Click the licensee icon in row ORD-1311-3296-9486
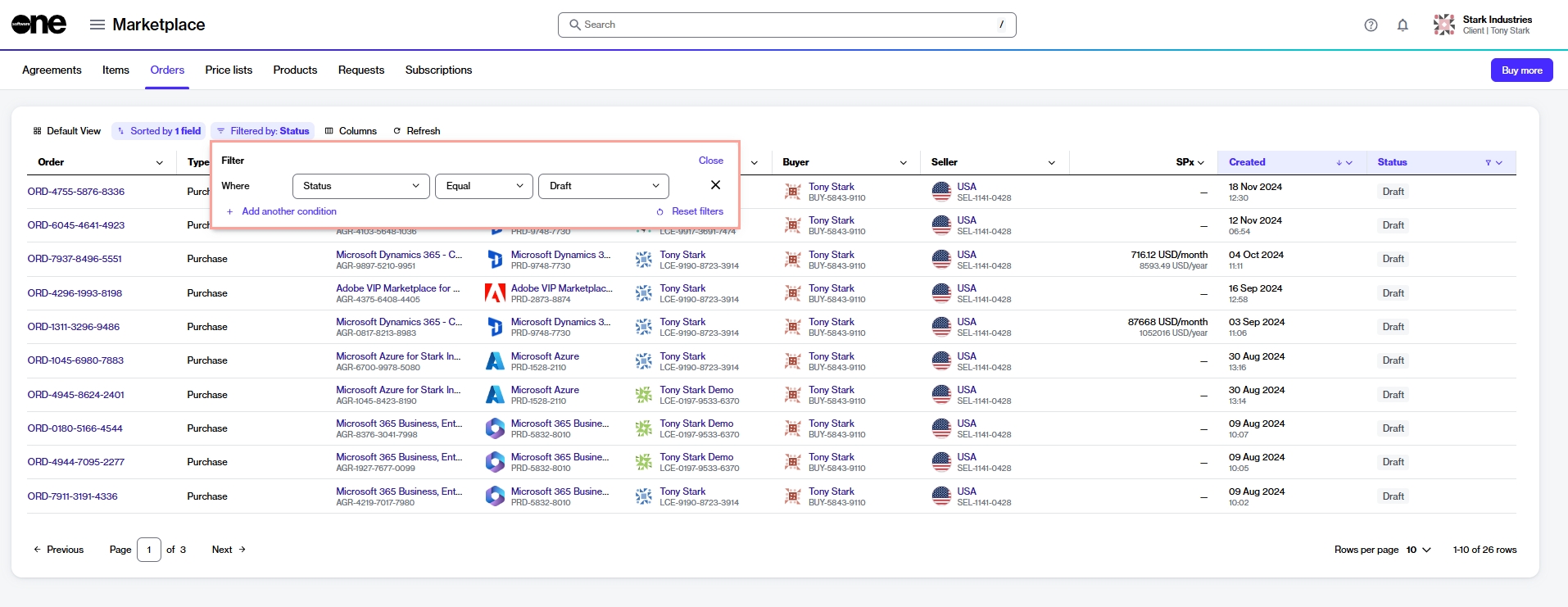This screenshot has width=1568, height=607. (644, 327)
